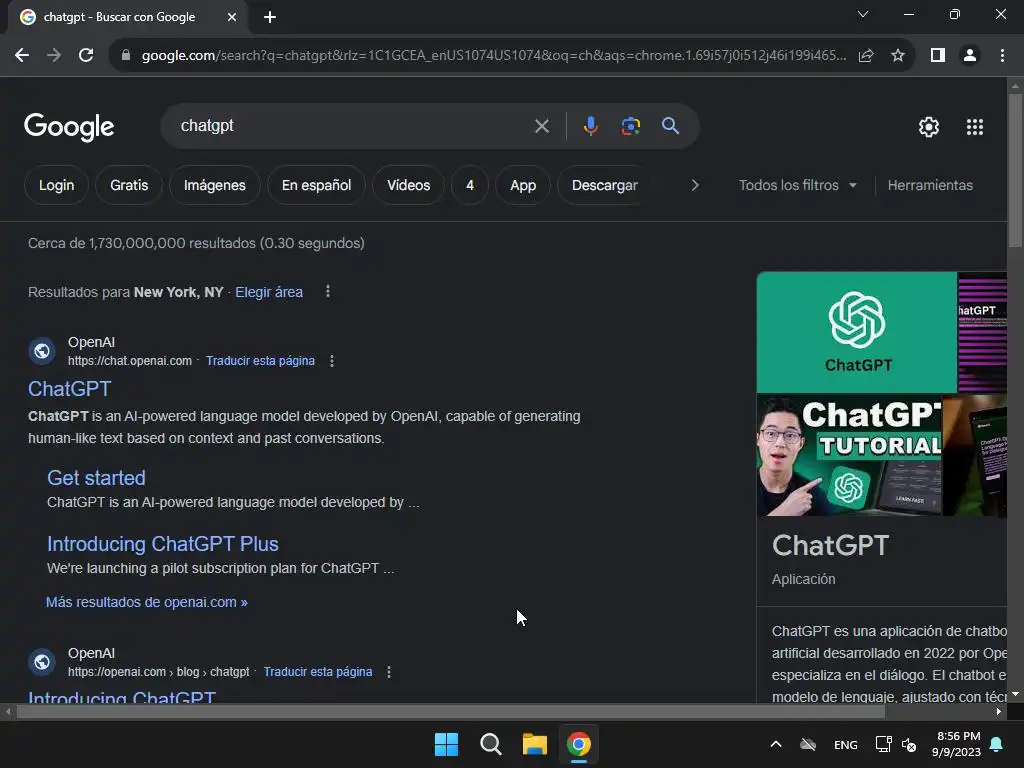The width and height of the screenshot is (1024, 768).
Task: Open the ChatGPT result title link
Action: 70,389
